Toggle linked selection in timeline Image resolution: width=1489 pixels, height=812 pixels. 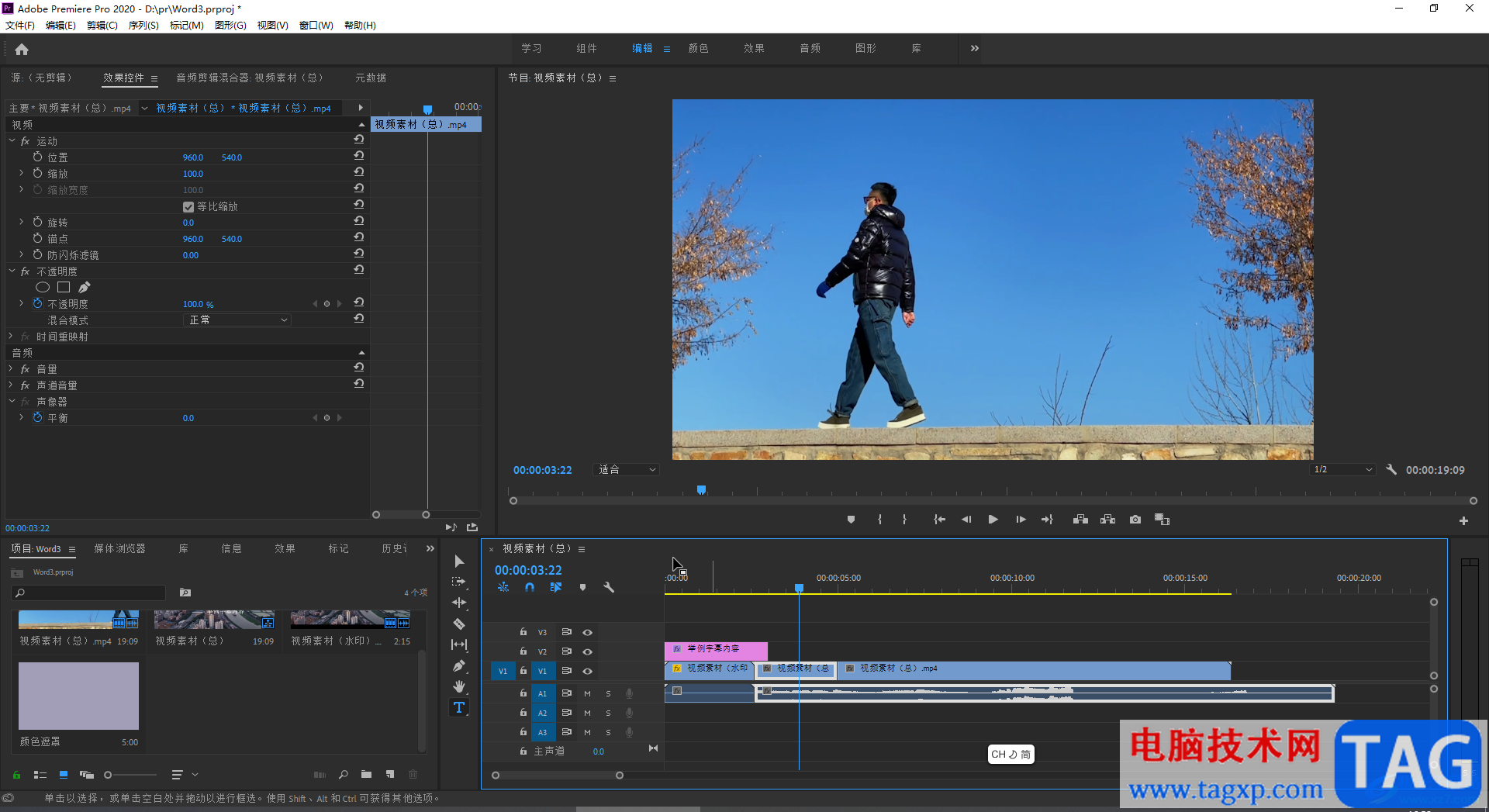click(556, 588)
